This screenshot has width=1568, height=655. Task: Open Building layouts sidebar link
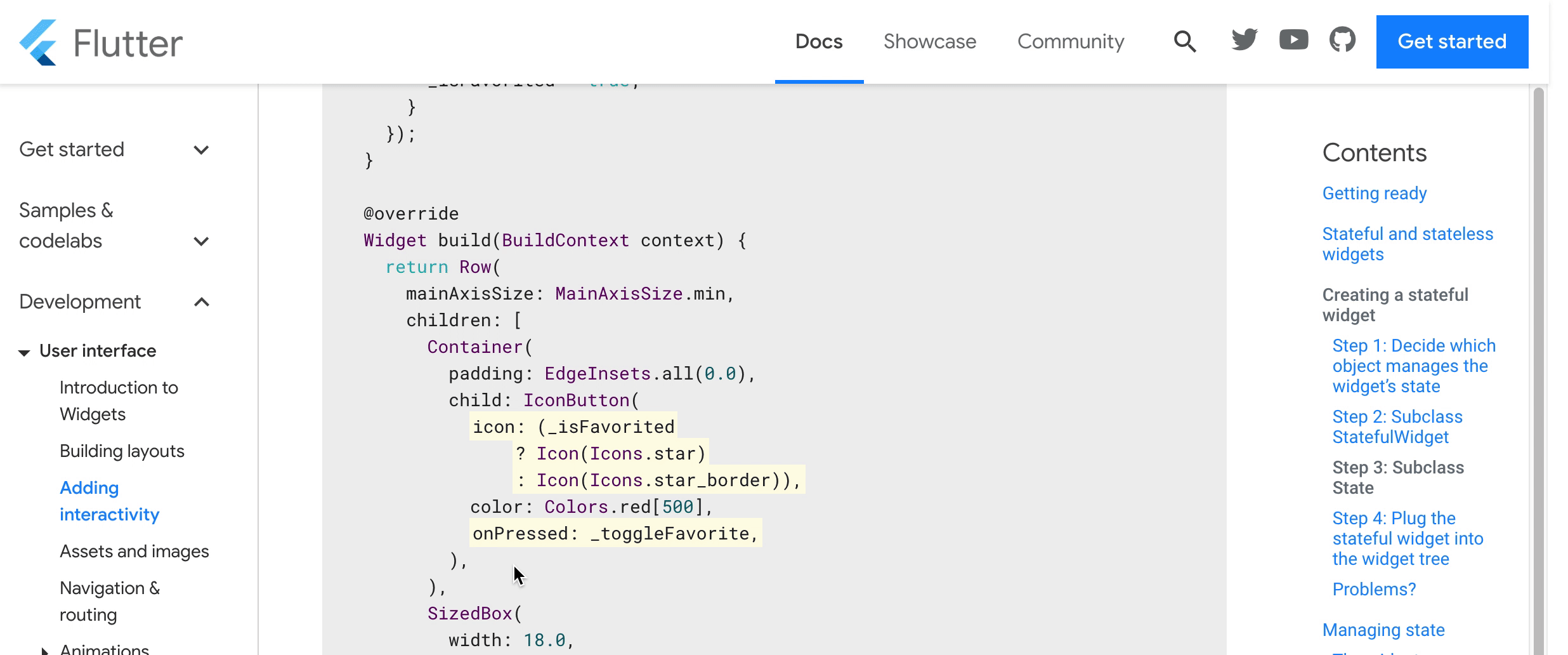pos(122,451)
